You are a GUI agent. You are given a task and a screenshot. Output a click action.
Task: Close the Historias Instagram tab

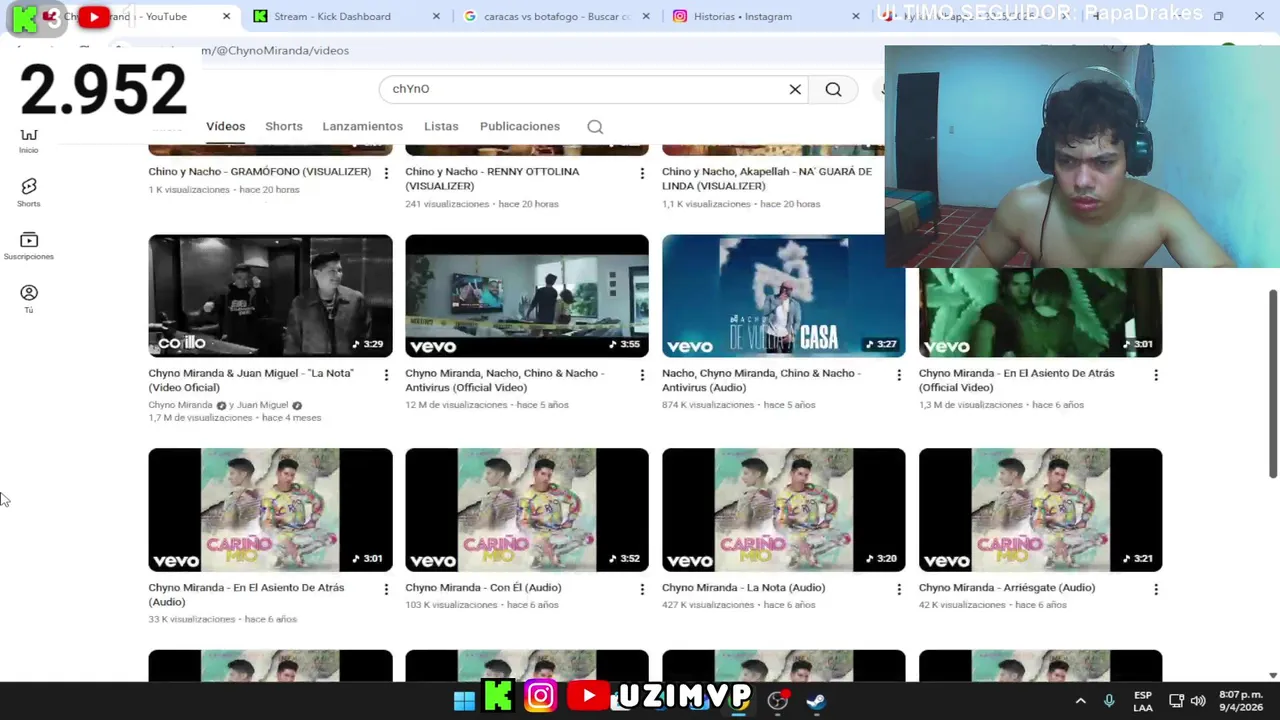855,16
